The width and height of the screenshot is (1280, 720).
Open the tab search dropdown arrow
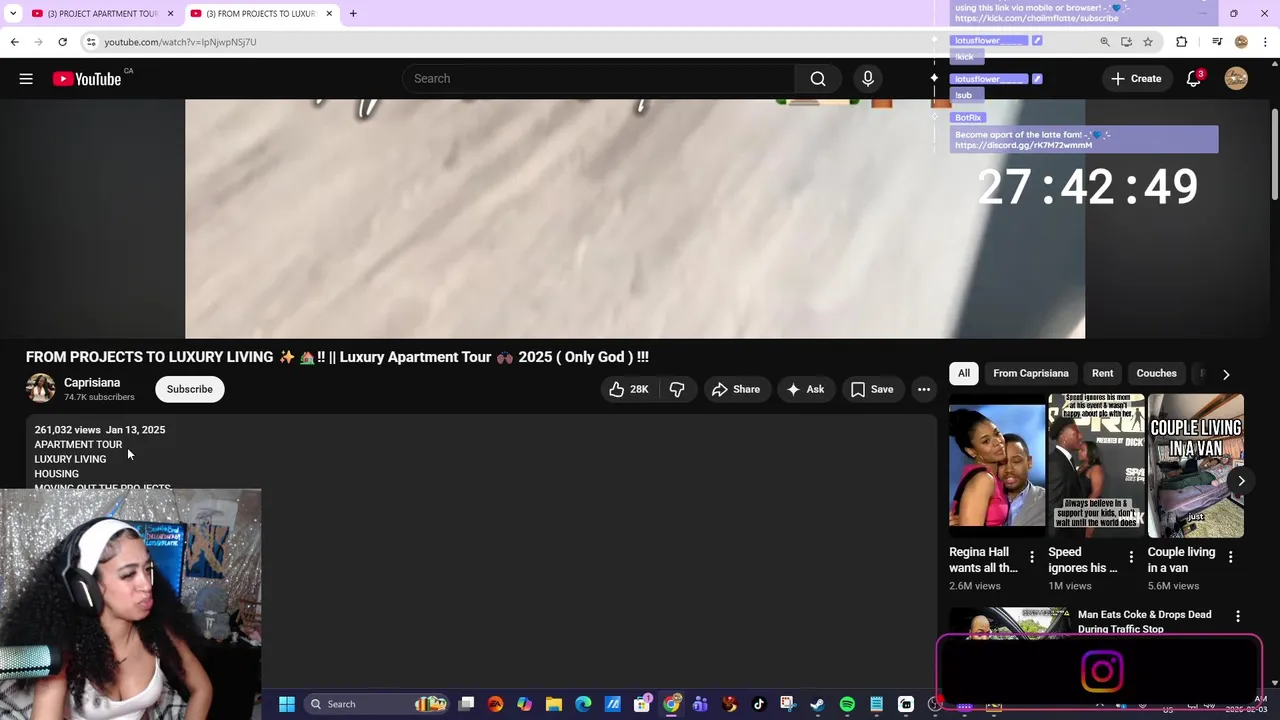pyautogui.click(x=12, y=14)
